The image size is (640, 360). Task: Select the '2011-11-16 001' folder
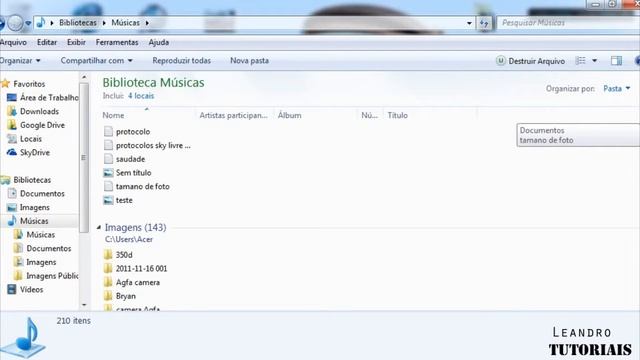pyautogui.click(x=141, y=269)
